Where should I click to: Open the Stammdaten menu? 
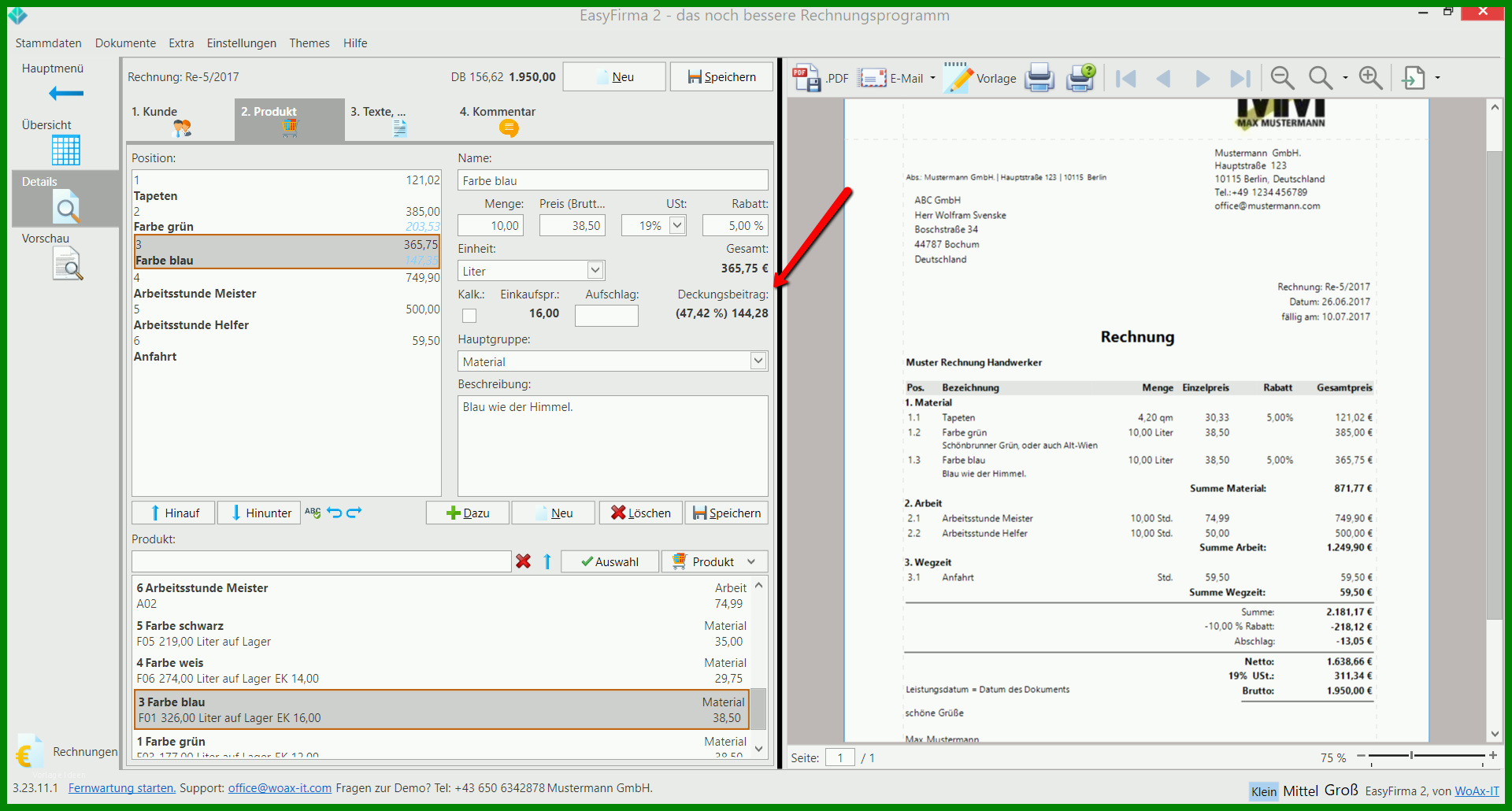click(49, 43)
